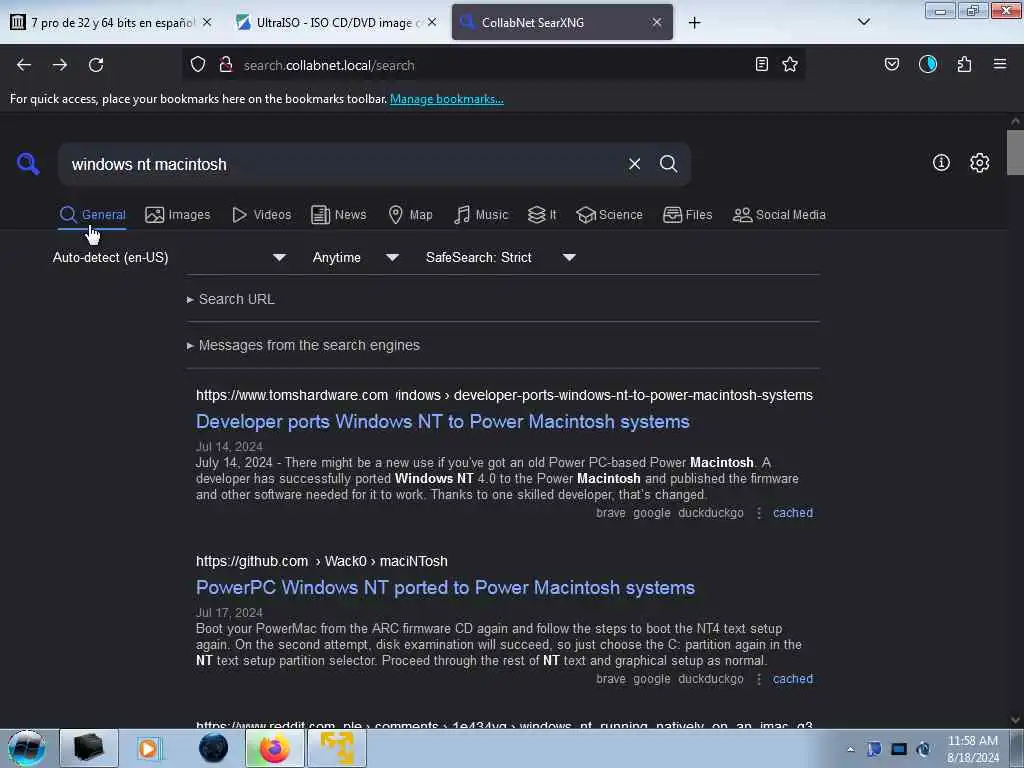Open the taskbar clock showing 11:58 AM
Viewport: 1024px width, 768px height.
tap(972, 748)
